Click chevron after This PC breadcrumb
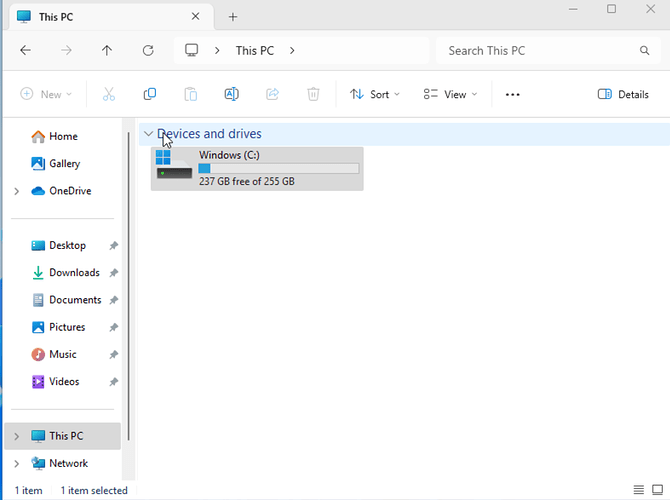The width and height of the screenshot is (670, 500). pyautogui.click(x=292, y=50)
